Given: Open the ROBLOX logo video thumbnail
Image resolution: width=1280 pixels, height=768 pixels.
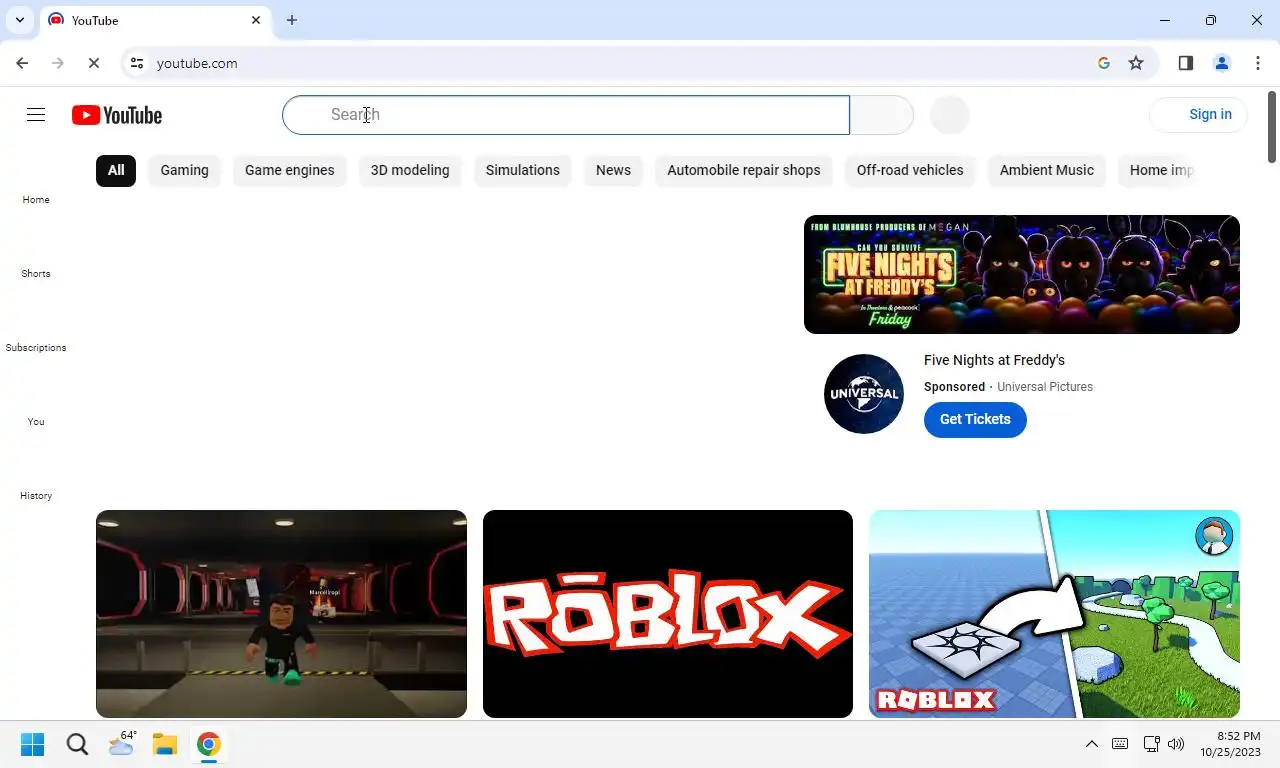Looking at the screenshot, I should [x=668, y=614].
